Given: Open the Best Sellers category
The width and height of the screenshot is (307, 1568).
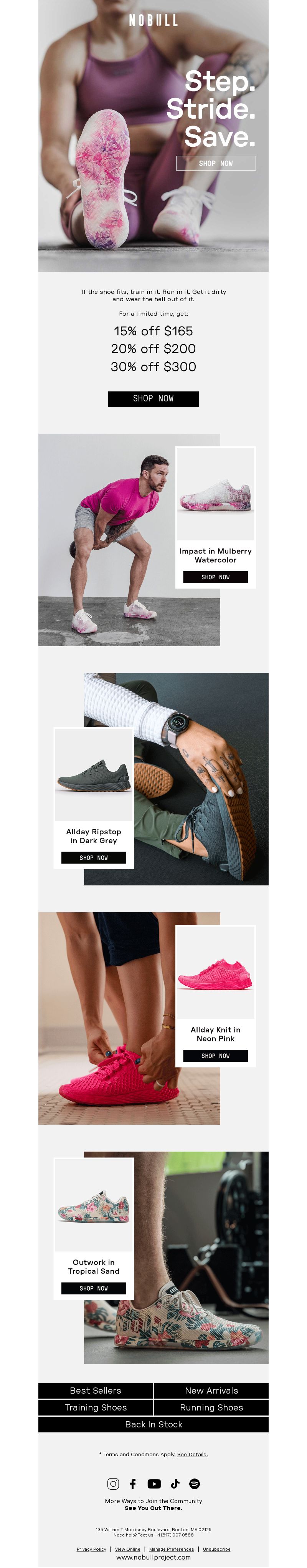Looking at the screenshot, I should pyautogui.click(x=96, y=1390).
